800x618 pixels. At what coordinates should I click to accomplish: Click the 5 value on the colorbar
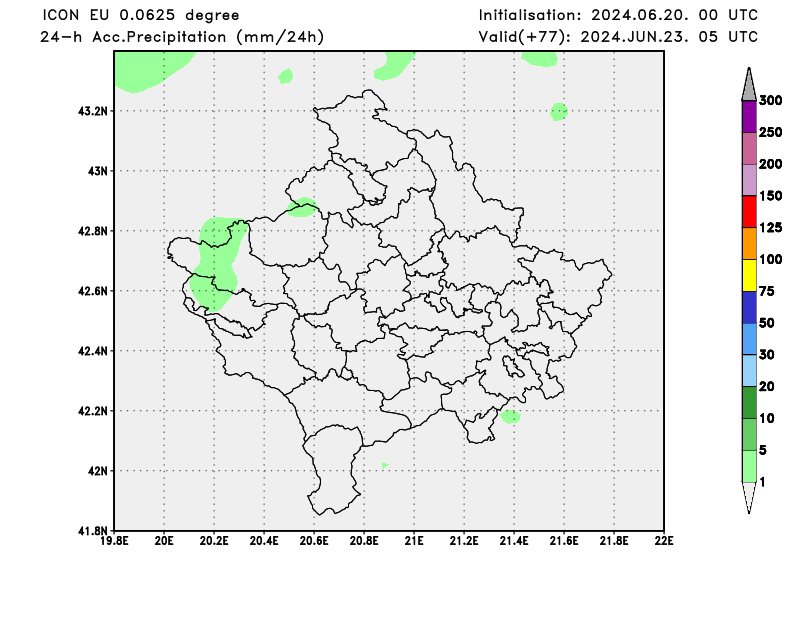pyautogui.click(x=763, y=450)
